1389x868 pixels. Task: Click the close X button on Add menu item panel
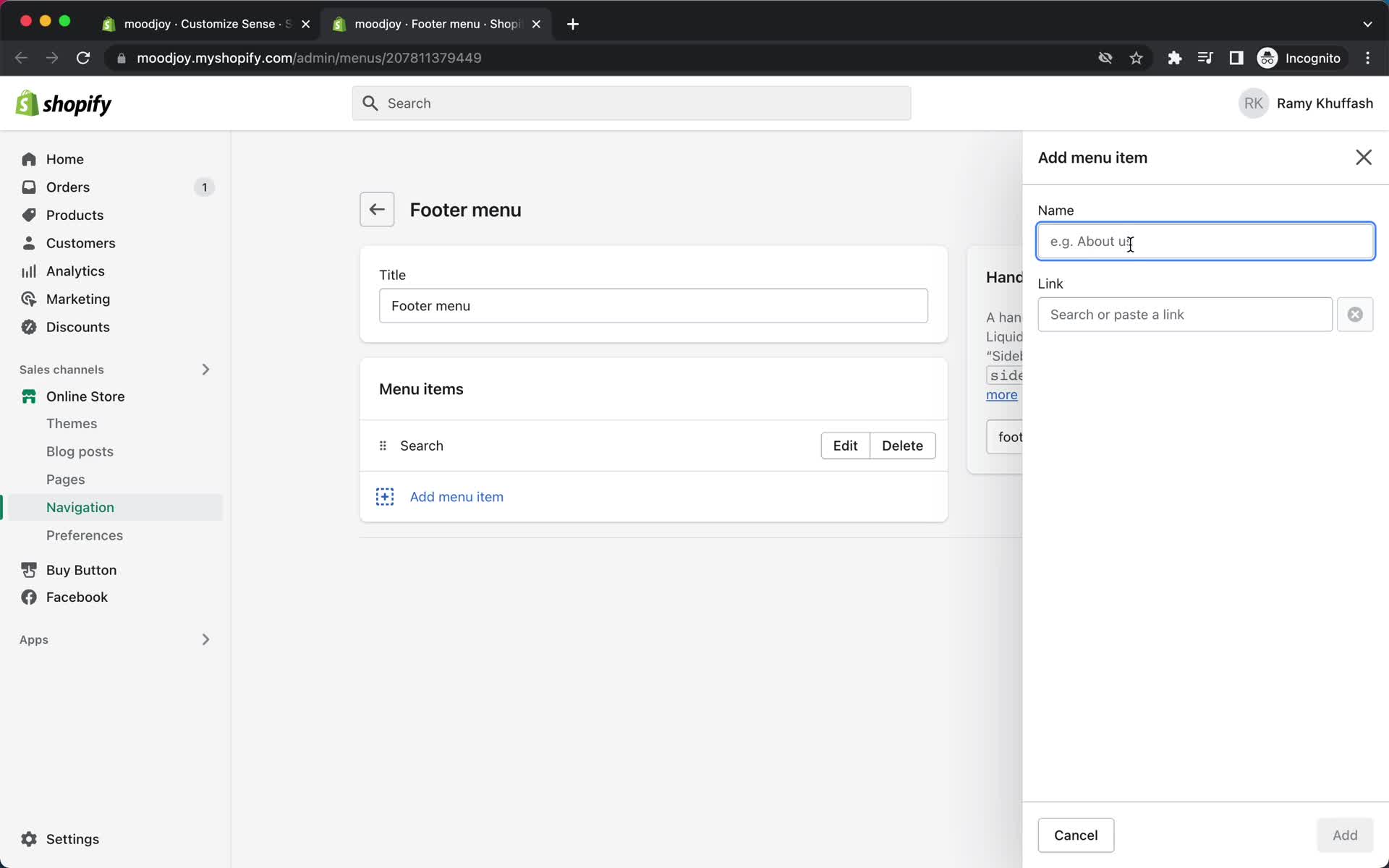[x=1364, y=157]
